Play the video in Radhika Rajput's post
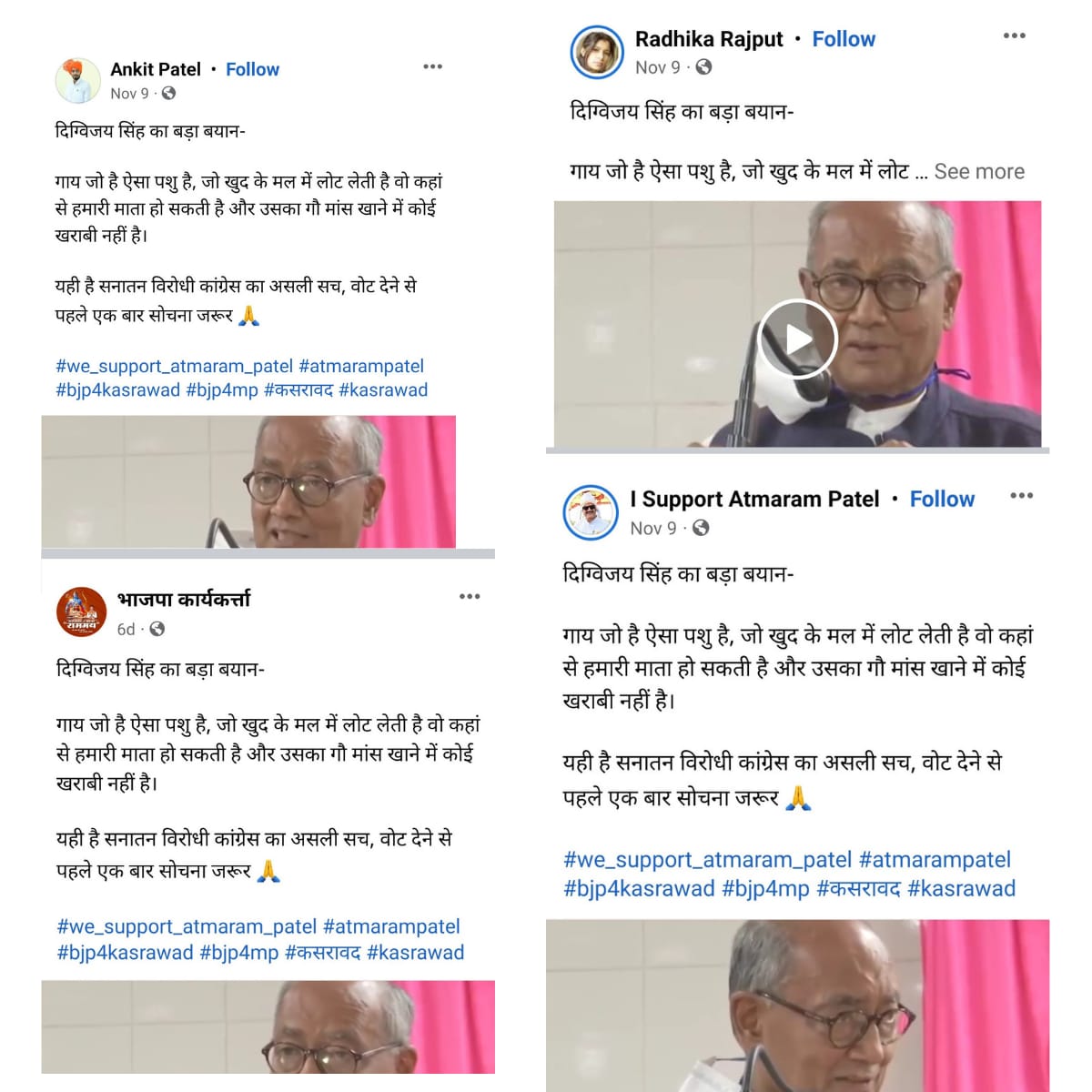The width and height of the screenshot is (1092, 1092). click(798, 339)
